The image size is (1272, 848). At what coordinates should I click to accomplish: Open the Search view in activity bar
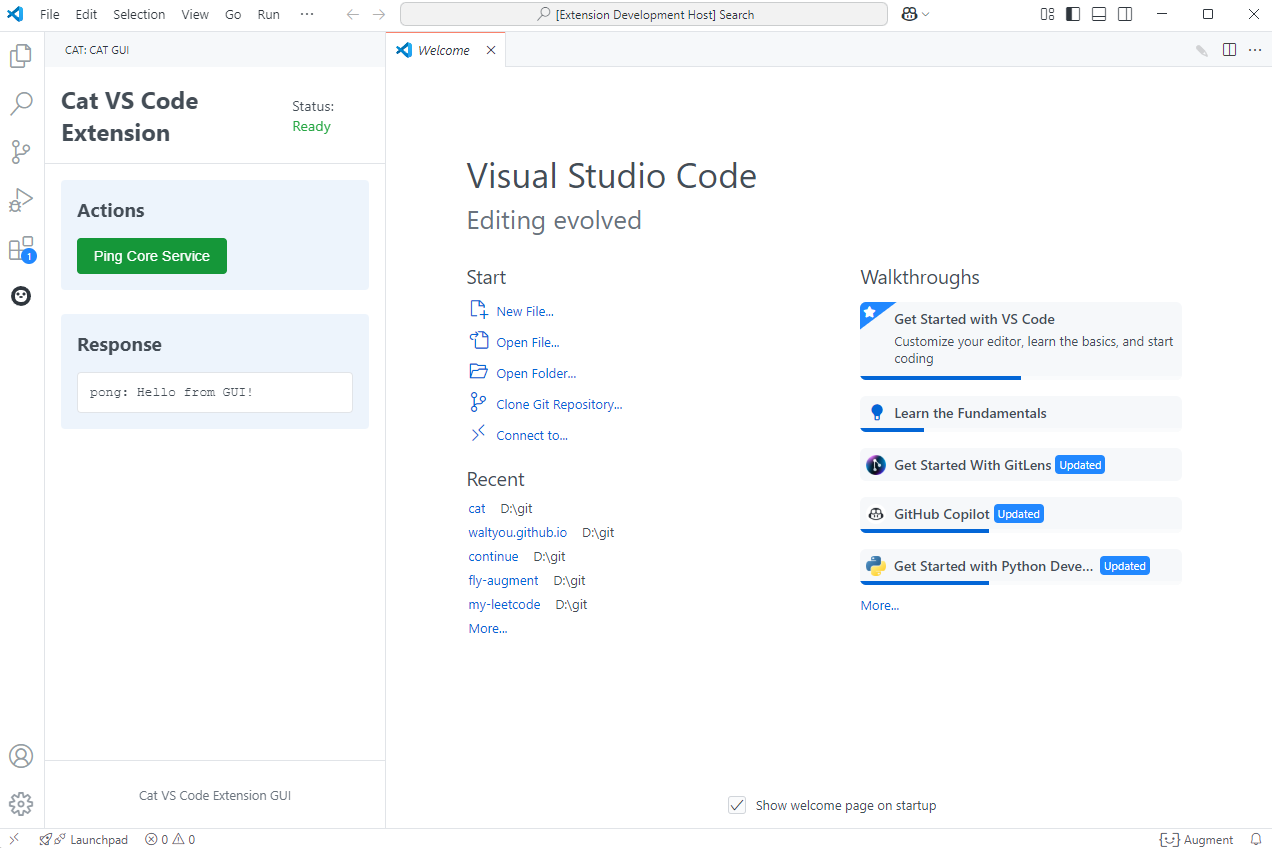click(x=21, y=104)
